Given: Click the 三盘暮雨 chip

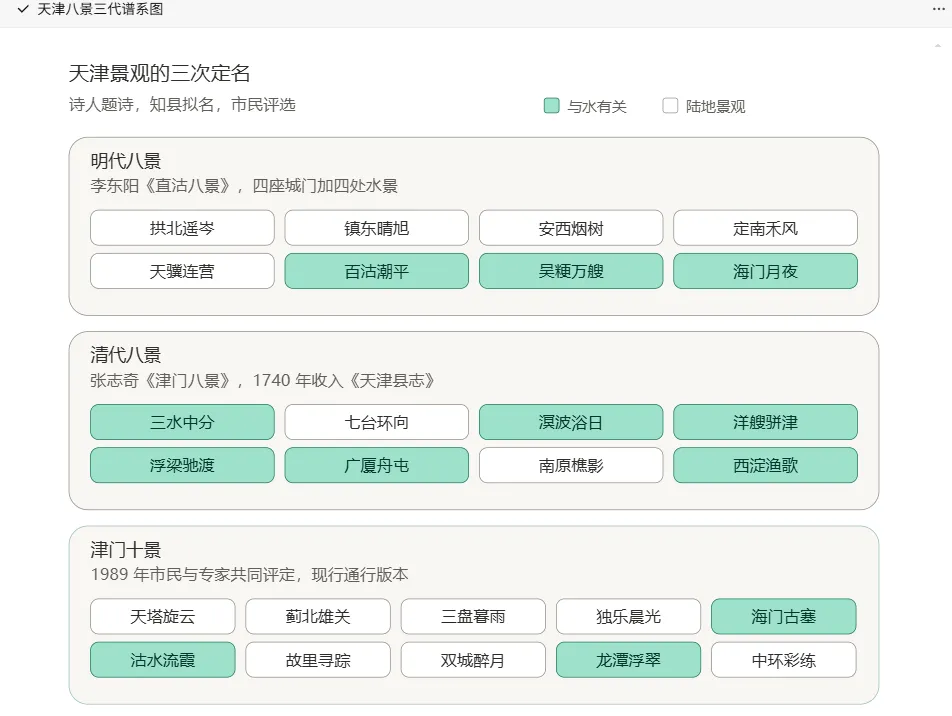Looking at the screenshot, I should pos(473,616).
